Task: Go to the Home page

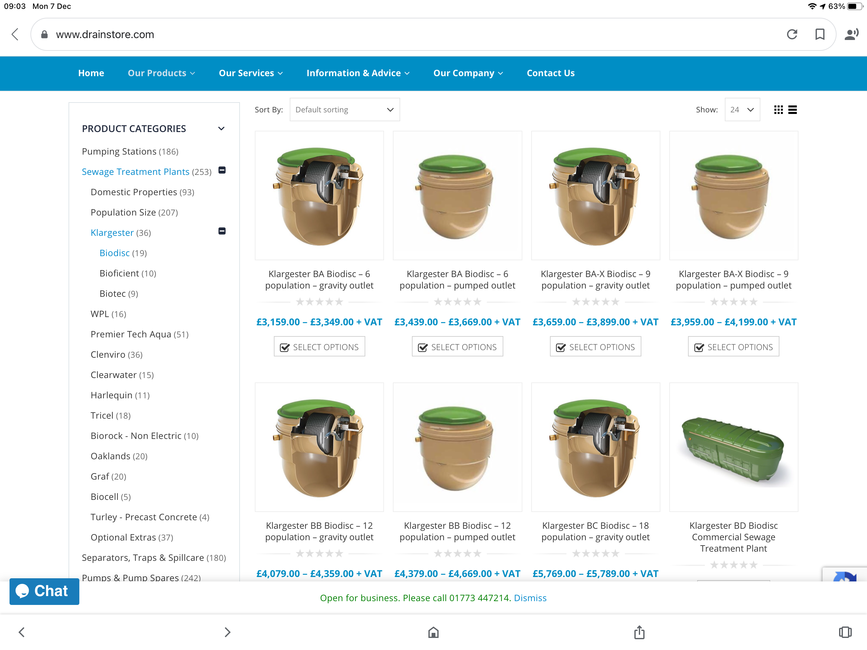Action: (x=91, y=73)
